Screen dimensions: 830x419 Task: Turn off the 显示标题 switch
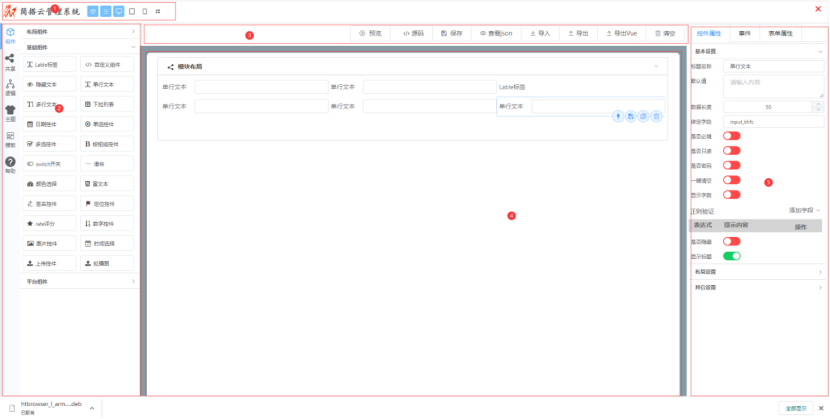732,256
